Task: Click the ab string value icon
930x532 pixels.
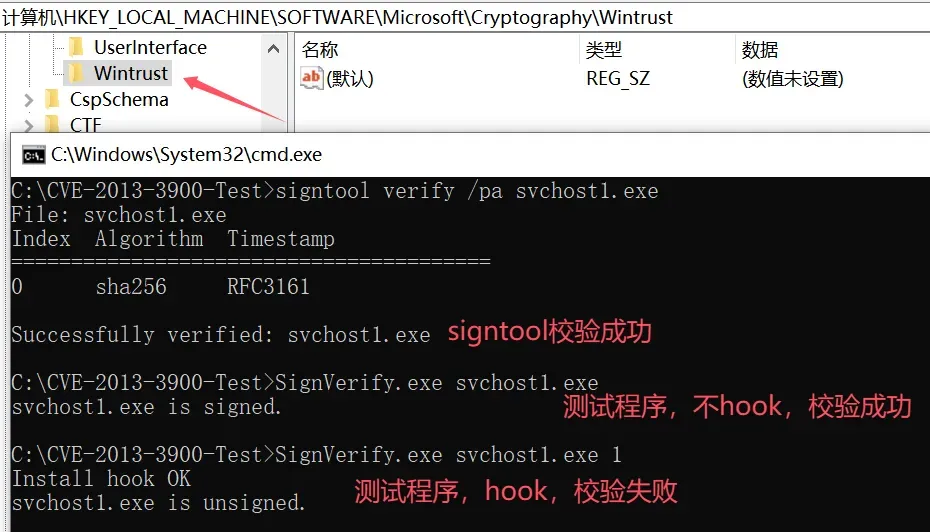Action: (311, 78)
